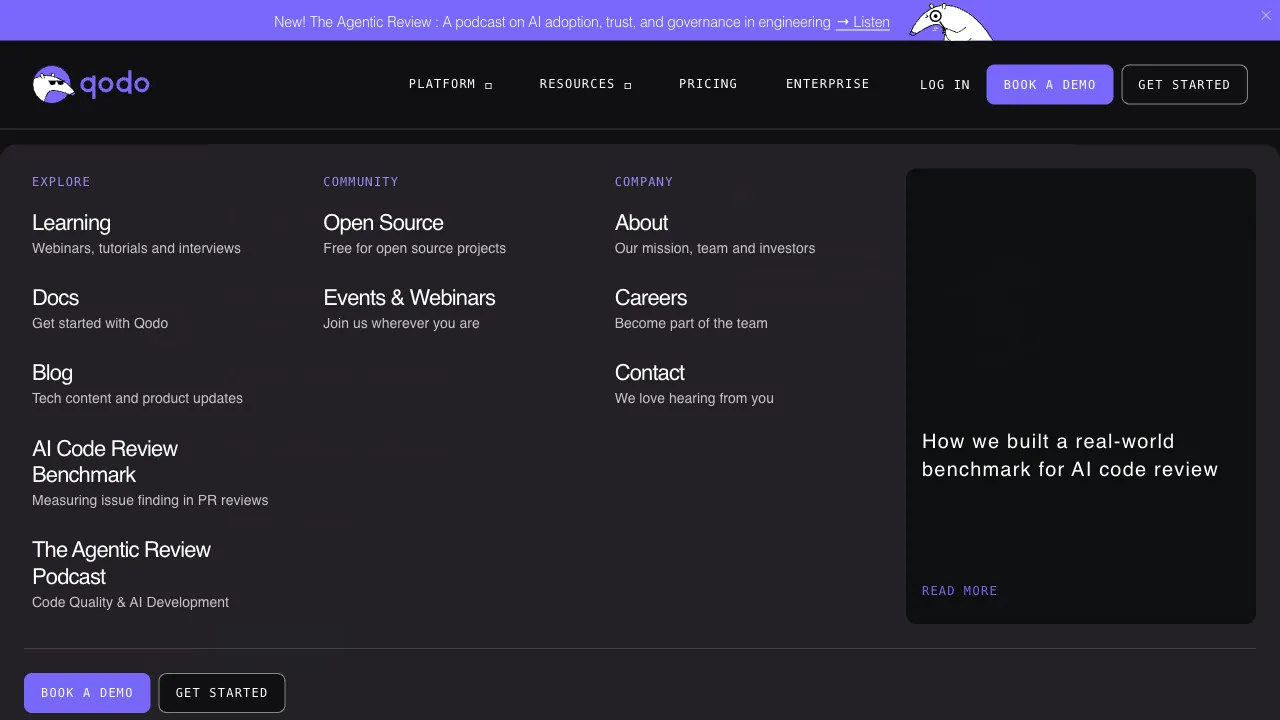This screenshot has width=1280, height=720.
Task: Collapse the Resources dropdown indicator
Action: point(627,85)
